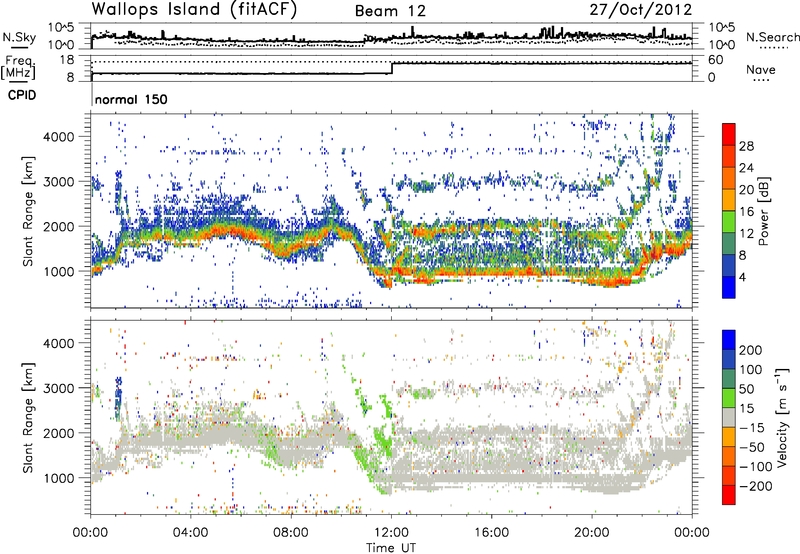Click solid line sample under 'N.Sky' legend
Screen dimensions: 800x554
[x=19, y=48]
